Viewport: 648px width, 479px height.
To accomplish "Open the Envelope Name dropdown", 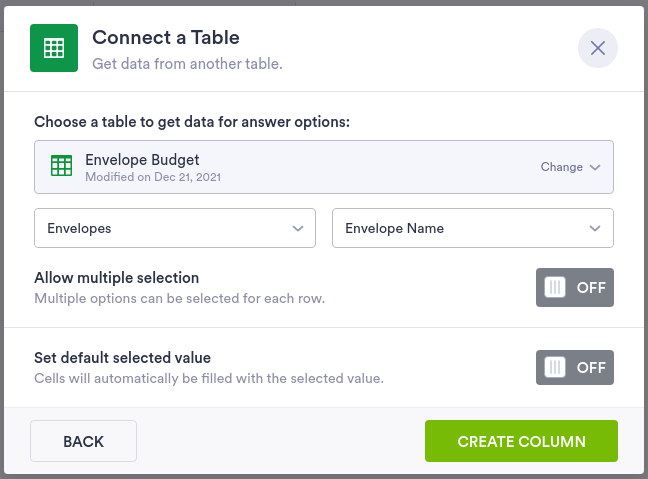I will (472, 228).
